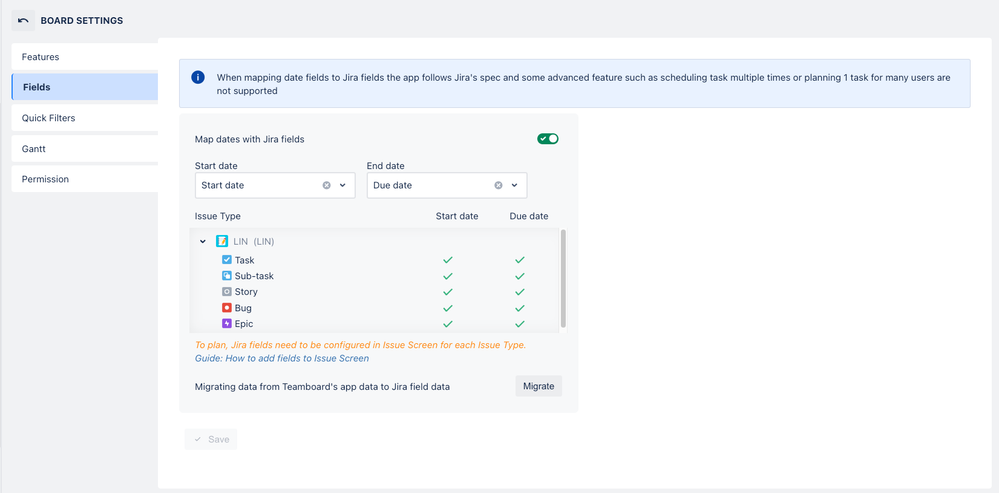Click the blue info icon in the banner
Viewport: 999px width, 493px height.
pos(198,78)
